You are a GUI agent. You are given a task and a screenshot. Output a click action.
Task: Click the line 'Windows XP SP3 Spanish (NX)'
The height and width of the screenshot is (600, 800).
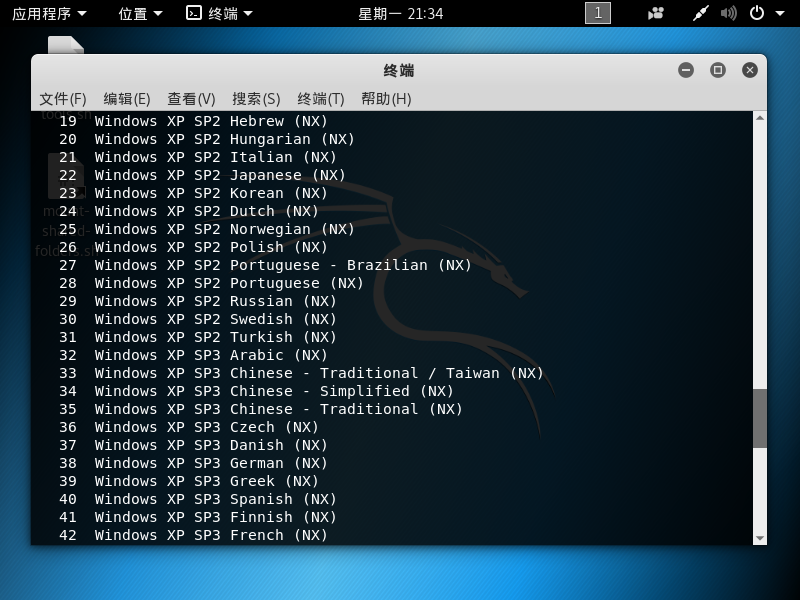tap(215, 499)
